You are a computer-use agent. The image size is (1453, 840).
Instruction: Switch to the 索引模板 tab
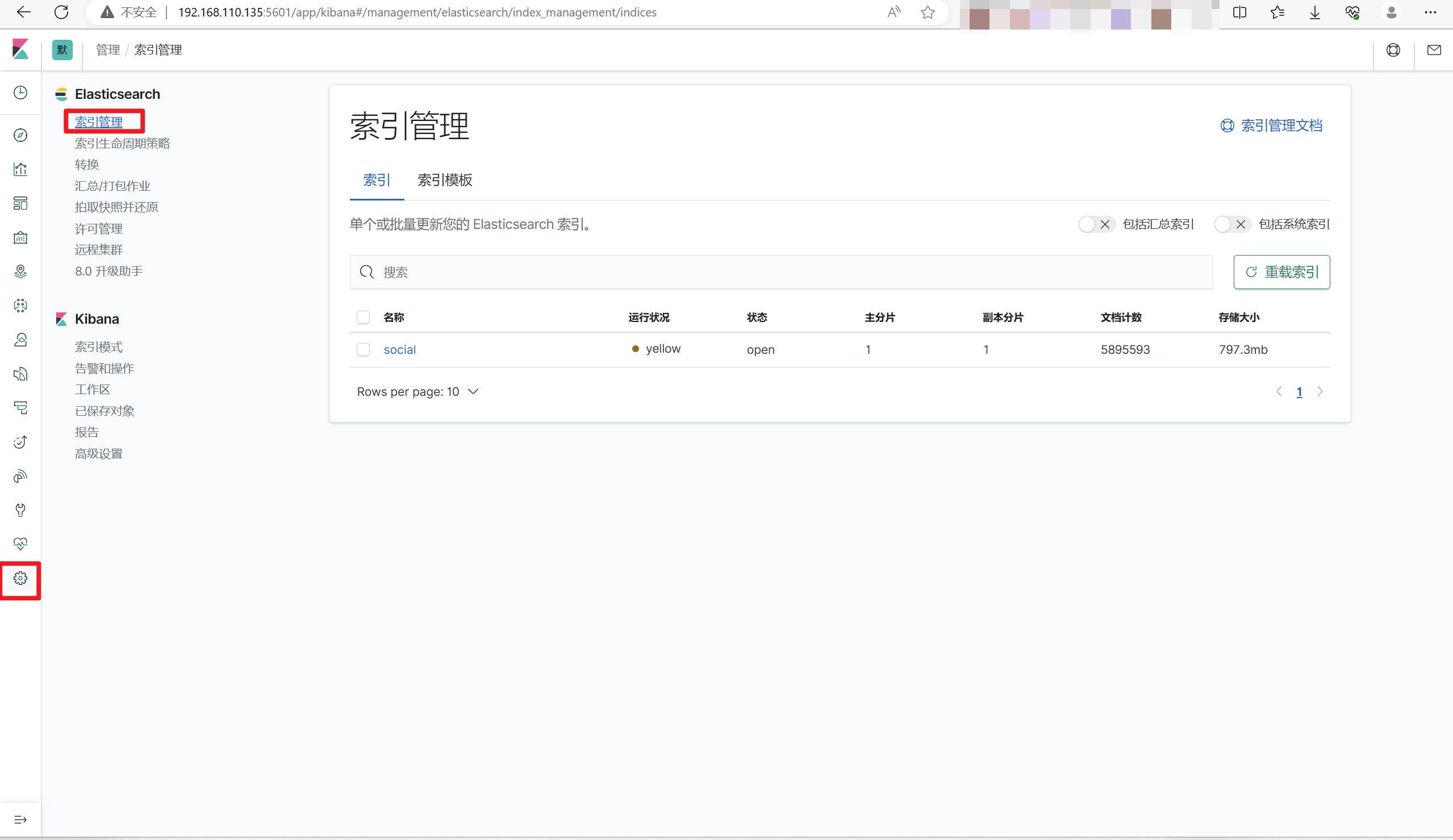coord(444,180)
